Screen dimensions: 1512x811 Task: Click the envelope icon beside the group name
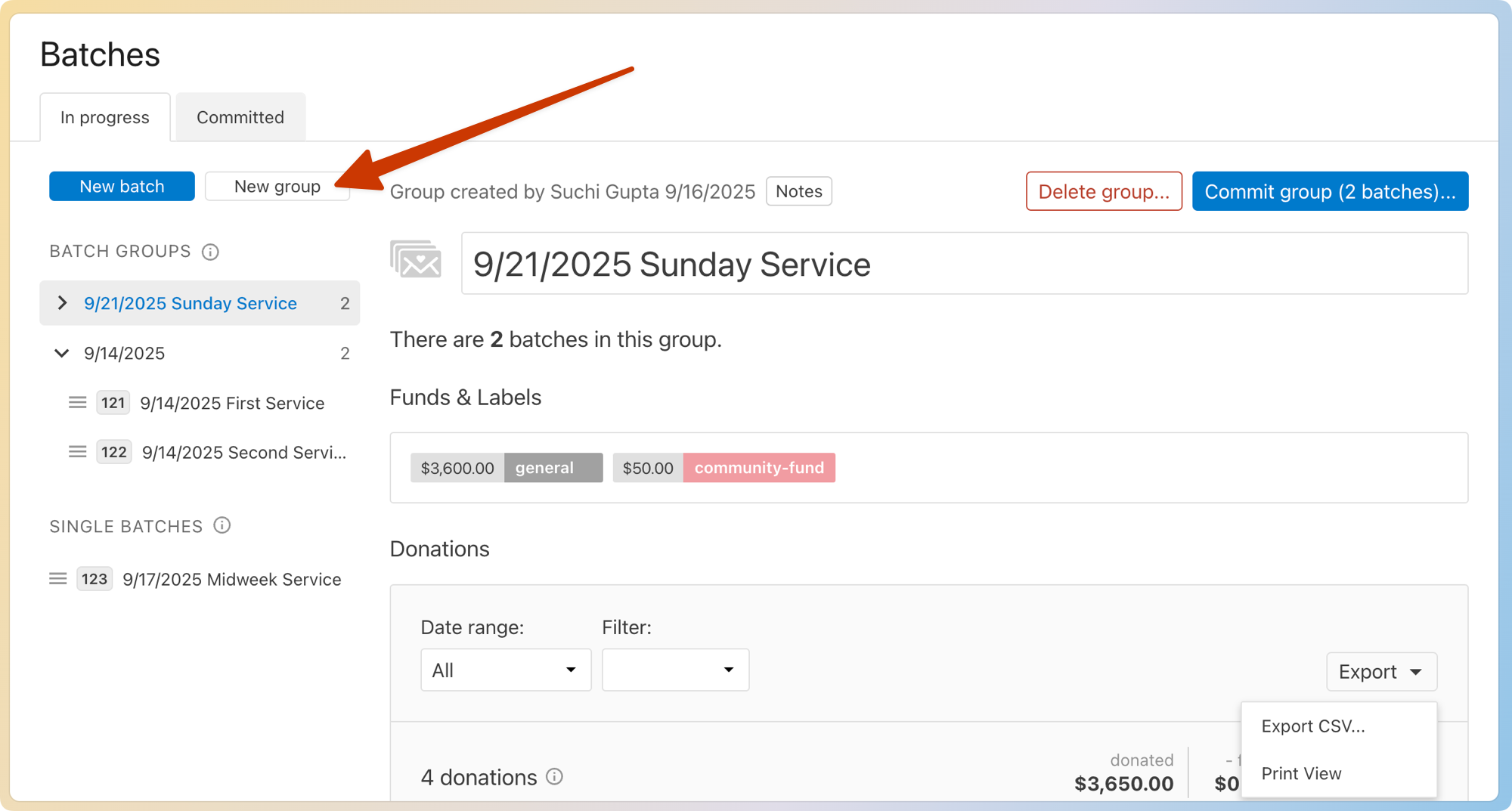[x=415, y=259]
